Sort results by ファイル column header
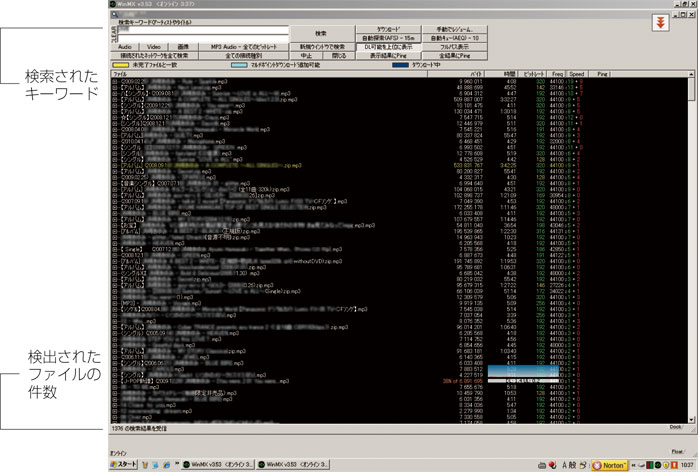The width and height of the screenshot is (698, 472). (269, 74)
